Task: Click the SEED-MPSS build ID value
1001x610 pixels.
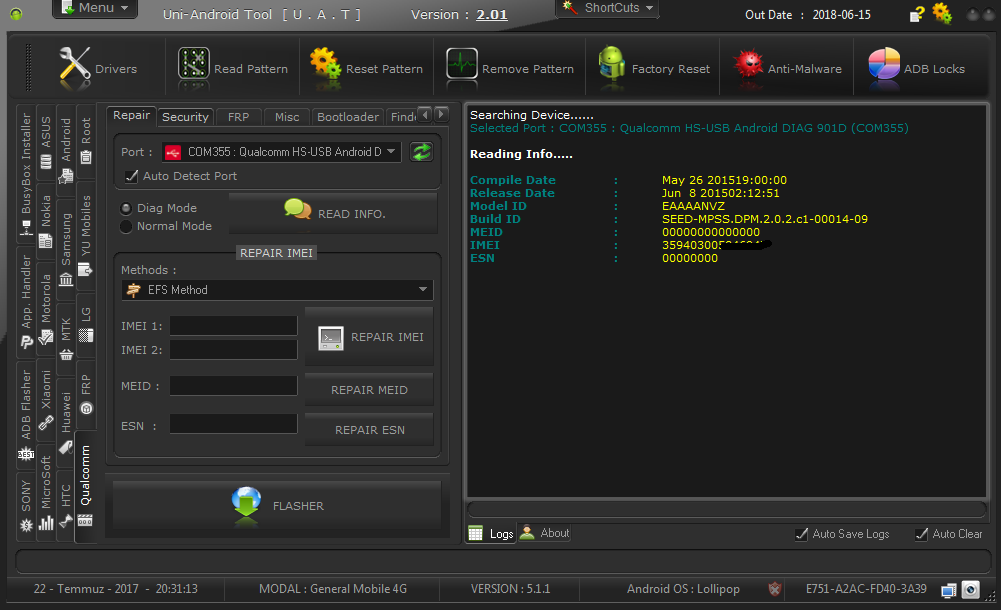Action: click(765, 219)
